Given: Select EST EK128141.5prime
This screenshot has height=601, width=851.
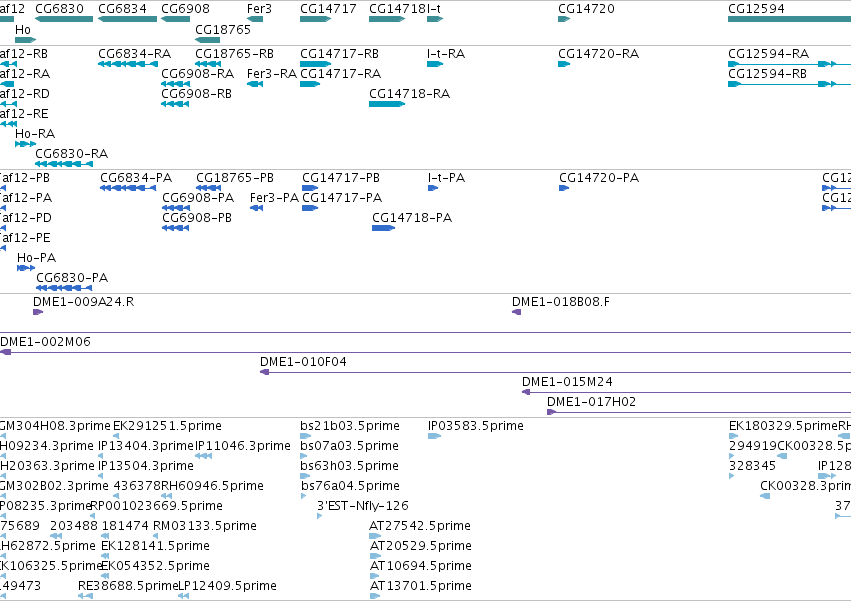Looking at the screenshot, I should pos(105,556).
